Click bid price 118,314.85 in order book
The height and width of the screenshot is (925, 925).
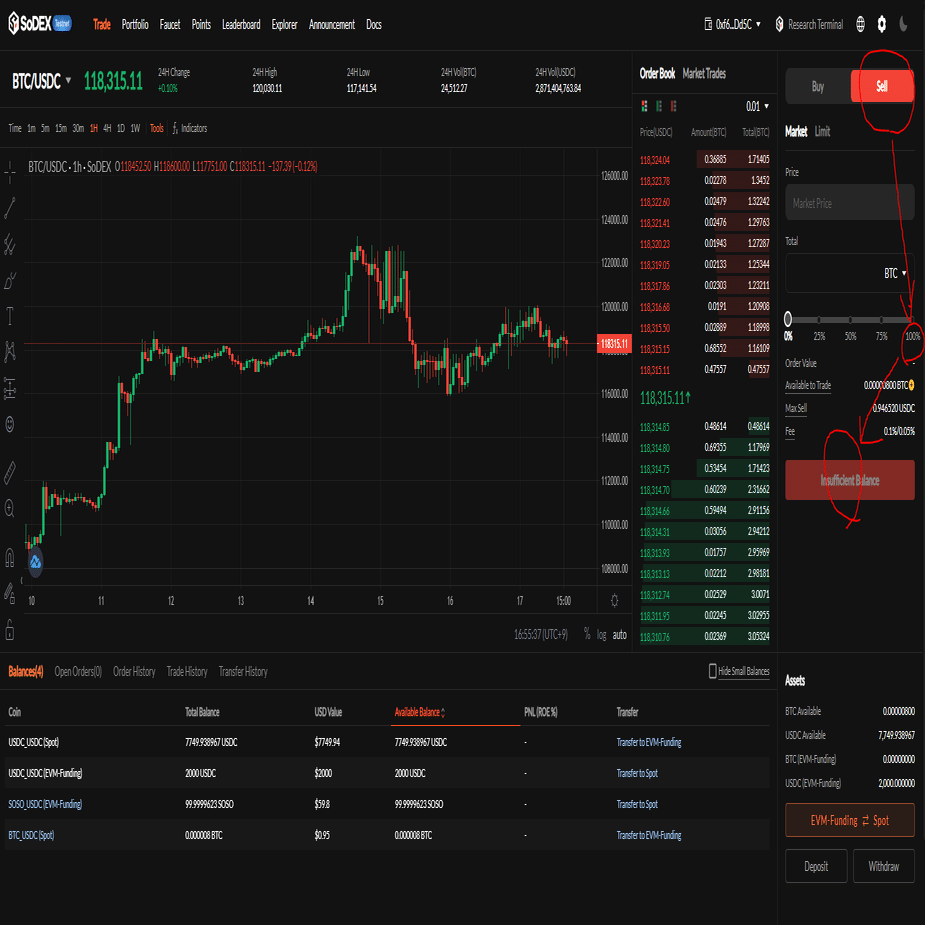coord(655,427)
